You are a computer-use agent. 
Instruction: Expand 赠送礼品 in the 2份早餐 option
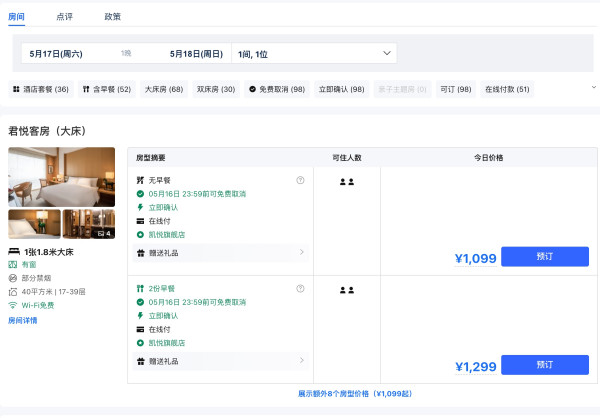pyautogui.click(x=220, y=361)
